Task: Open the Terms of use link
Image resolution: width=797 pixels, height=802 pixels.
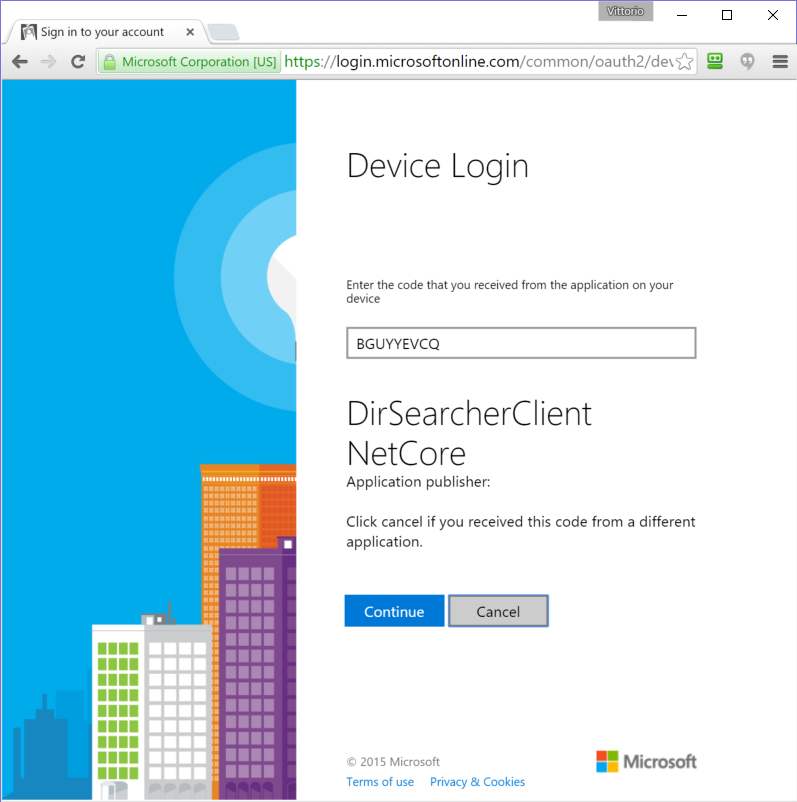Action: pyautogui.click(x=380, y=782)
